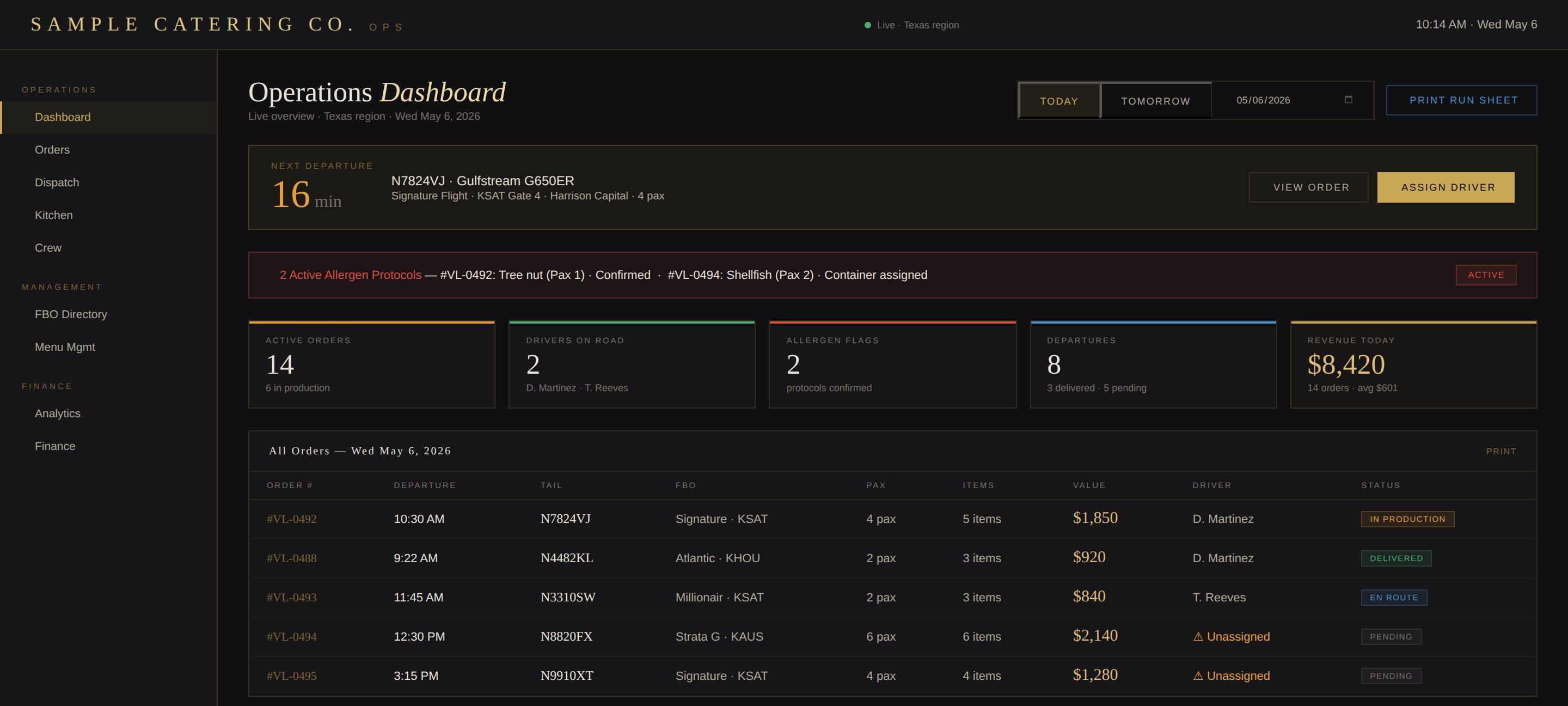The image size is (1568, 706).
Task: Click driver T. Reeves in table
Action: [x=1218, y=598]
